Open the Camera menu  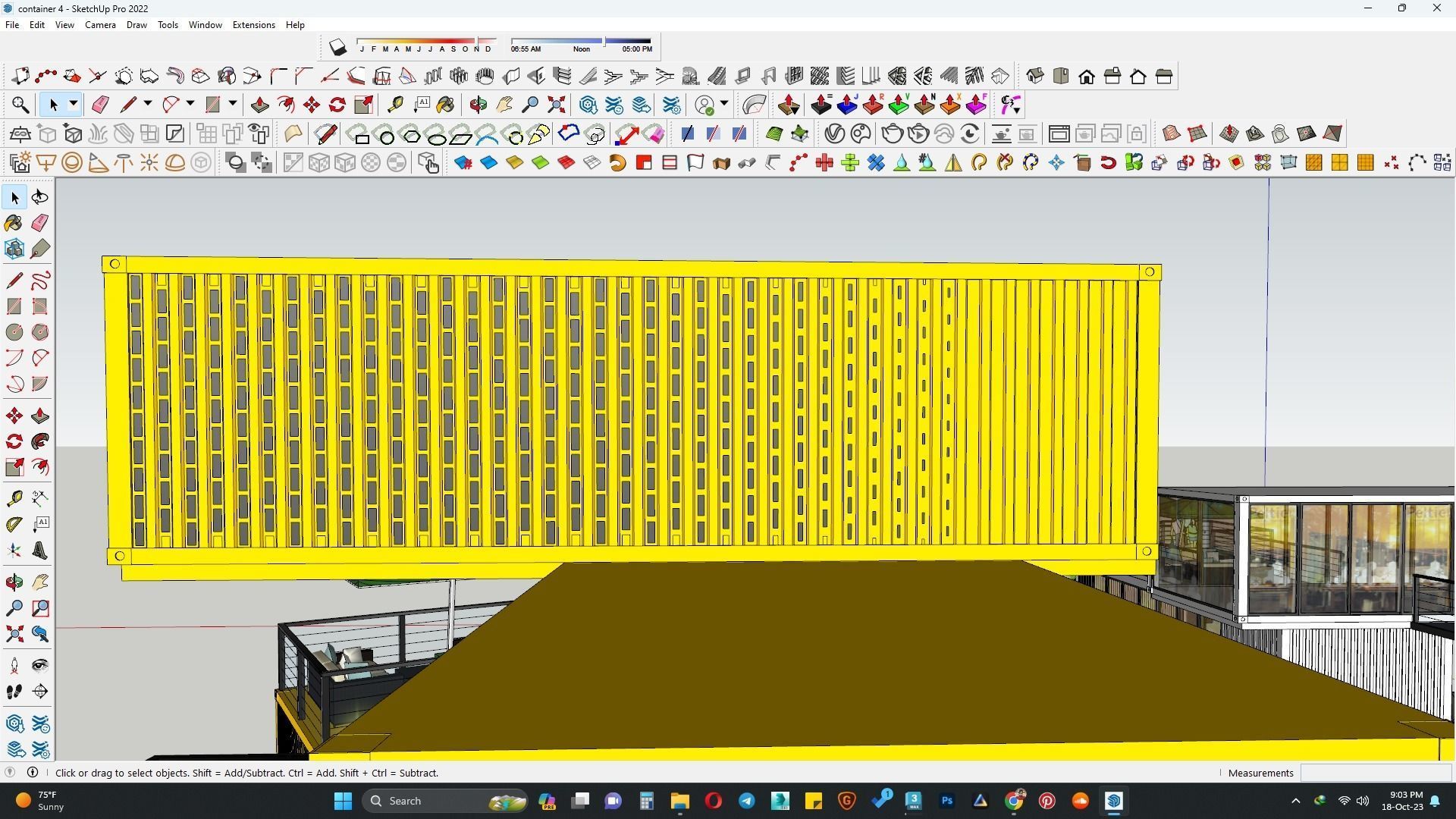[x=100, y=25]
